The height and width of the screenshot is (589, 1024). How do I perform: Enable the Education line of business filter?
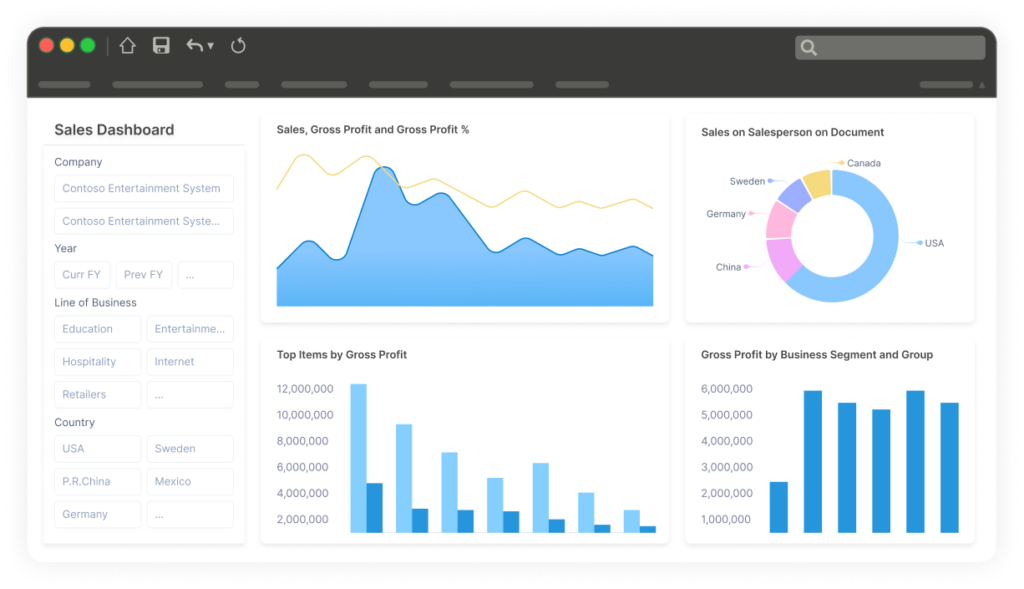pyautogui.click(x=97, y=328)
